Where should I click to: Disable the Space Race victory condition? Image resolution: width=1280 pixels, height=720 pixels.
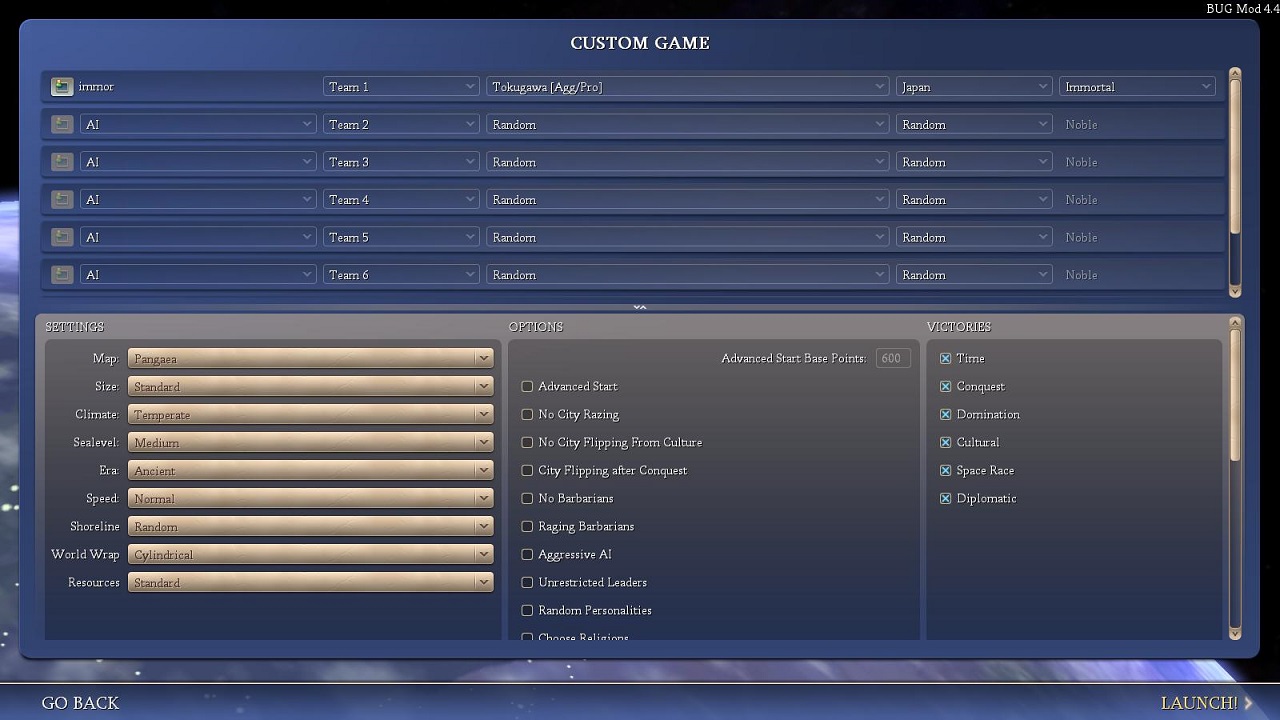click(x=945, y=470)
